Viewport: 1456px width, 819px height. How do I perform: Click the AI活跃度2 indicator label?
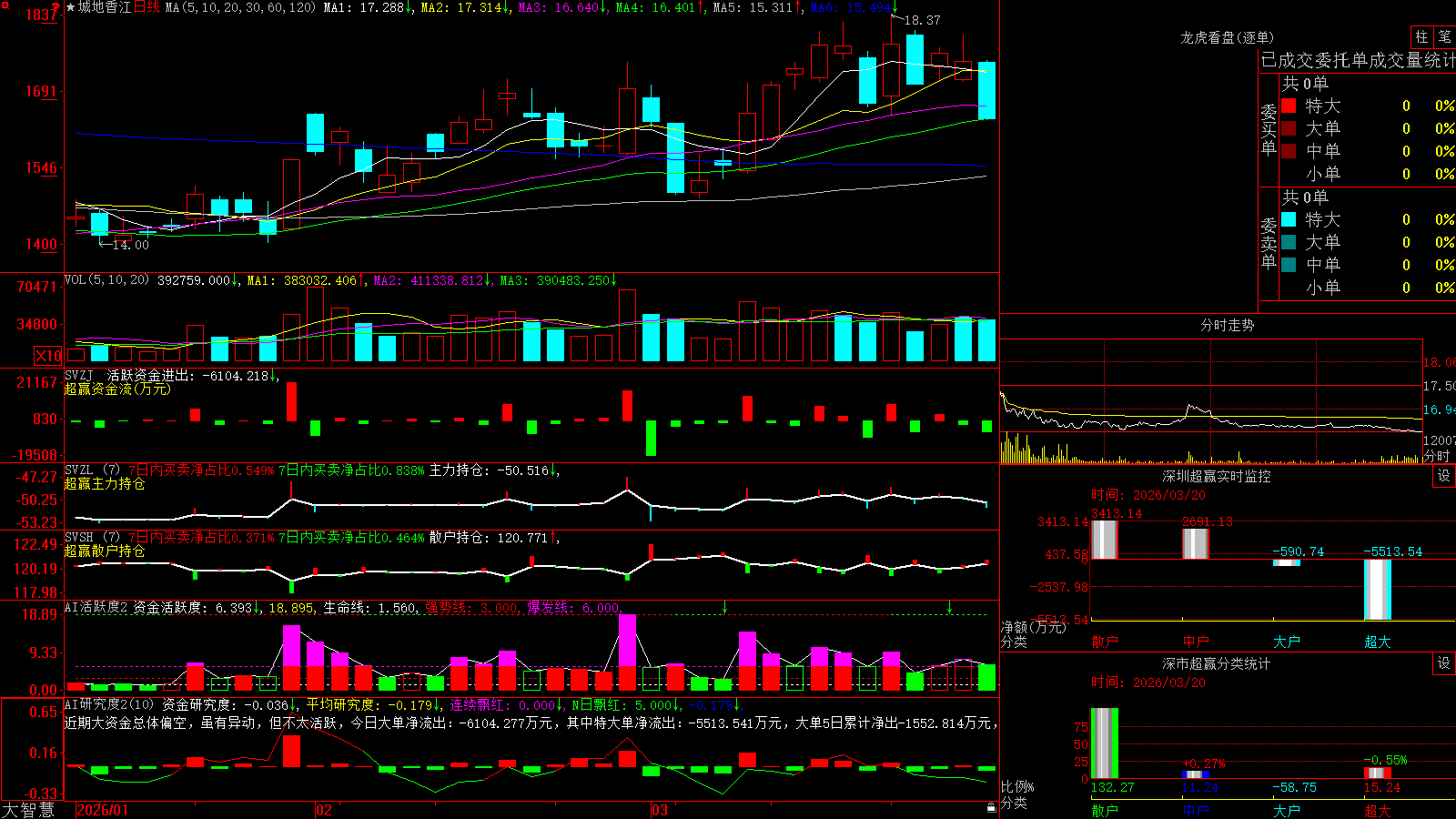[96, 607]
